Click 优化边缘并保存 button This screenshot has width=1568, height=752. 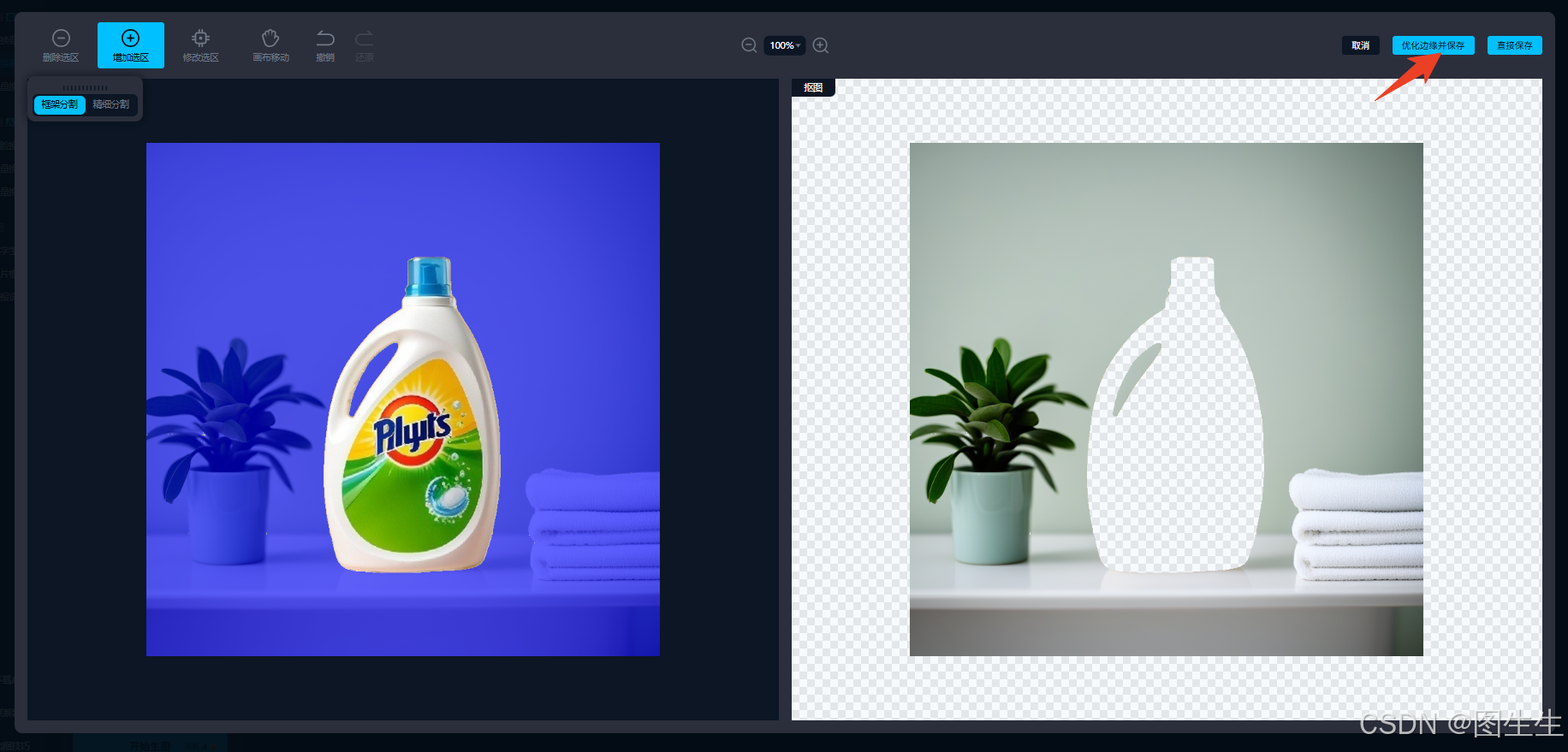click(x=1433, y=45)
